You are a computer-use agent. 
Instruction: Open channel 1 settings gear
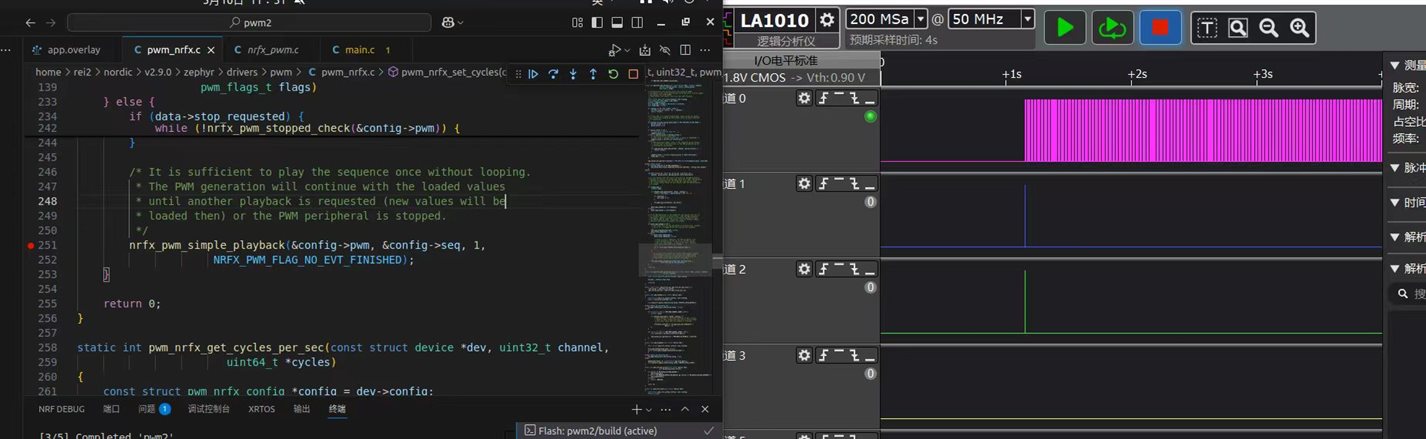[x=804, y=183]
